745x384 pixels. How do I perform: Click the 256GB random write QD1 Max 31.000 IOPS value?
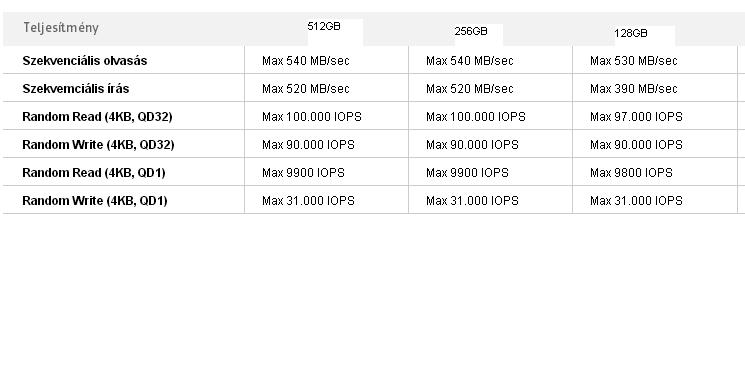coord(472,201)
